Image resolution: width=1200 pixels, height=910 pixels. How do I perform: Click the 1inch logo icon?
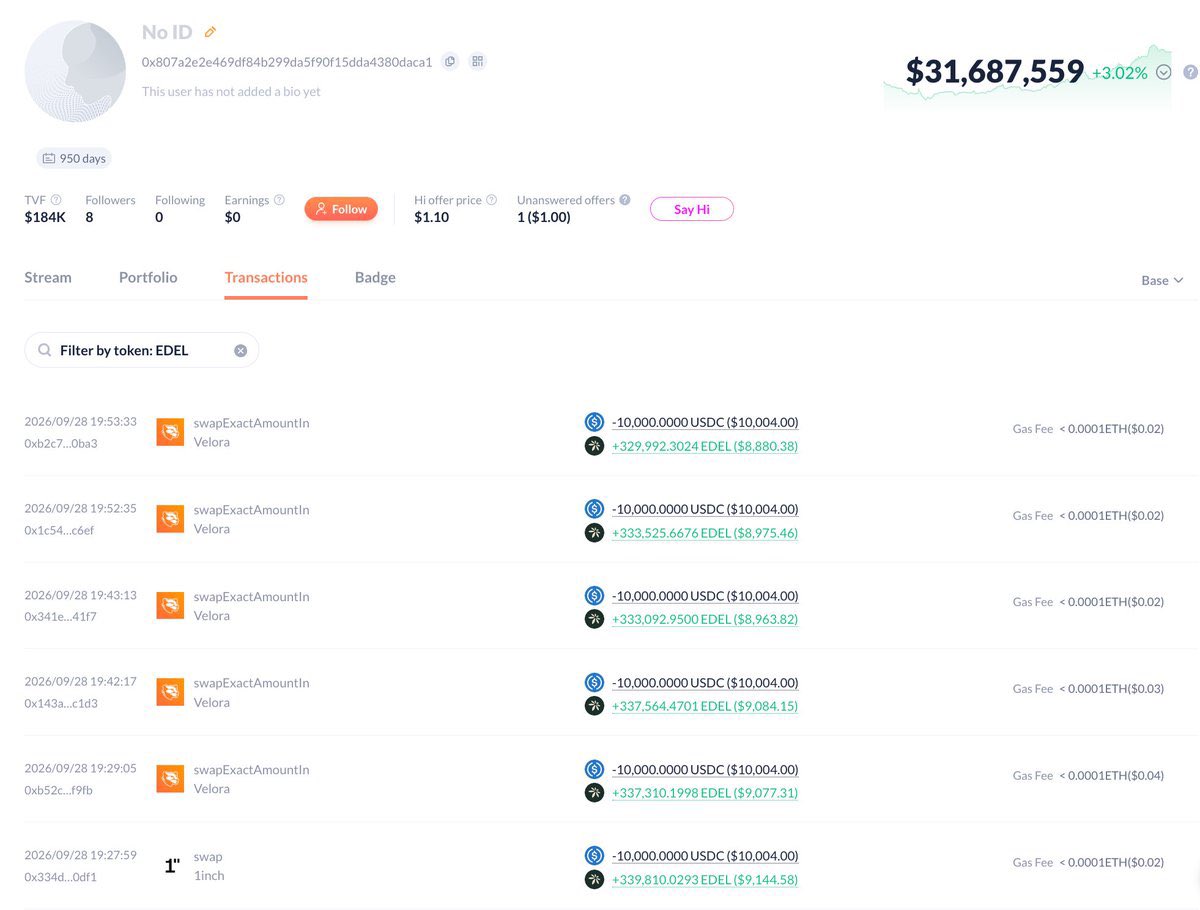click(x=171, y=866)
